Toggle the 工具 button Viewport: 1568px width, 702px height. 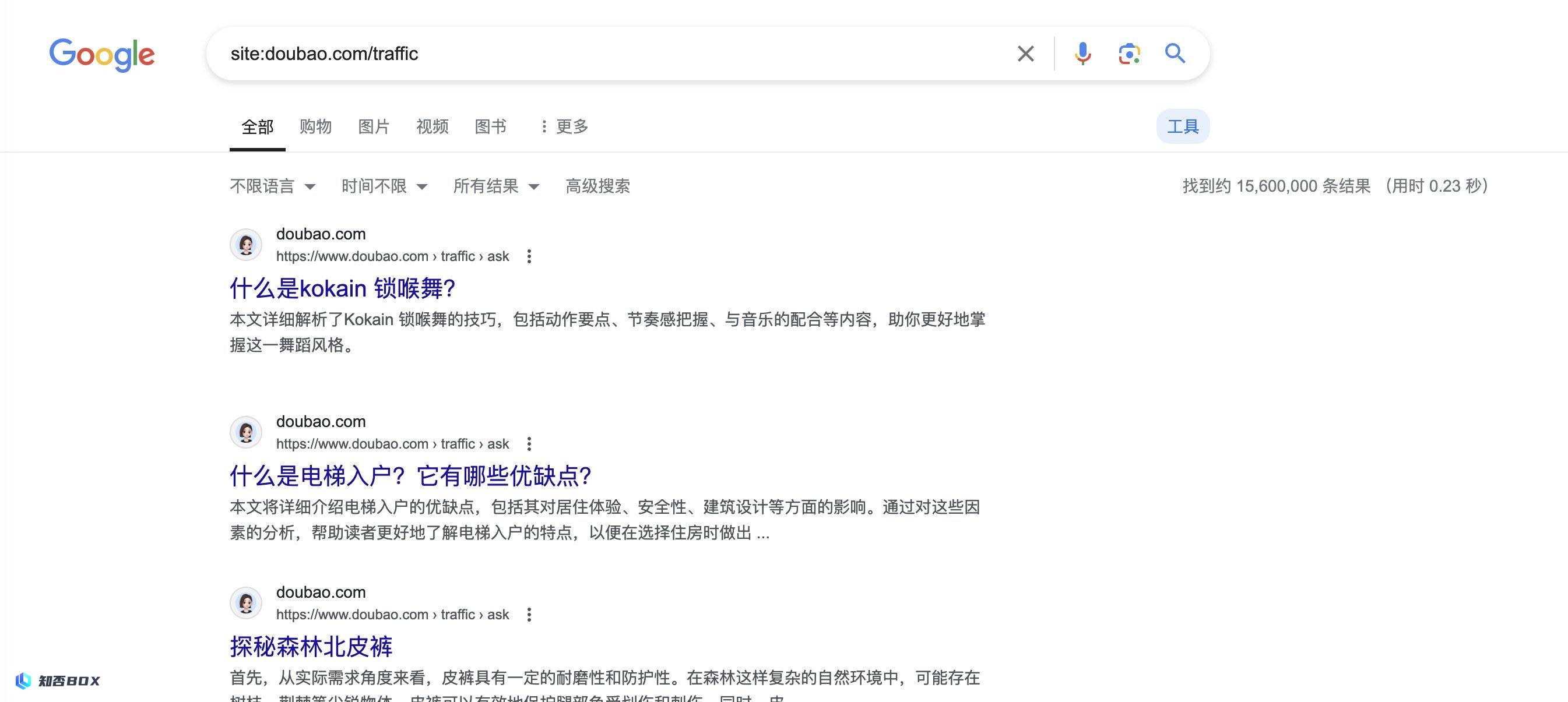1183,126
